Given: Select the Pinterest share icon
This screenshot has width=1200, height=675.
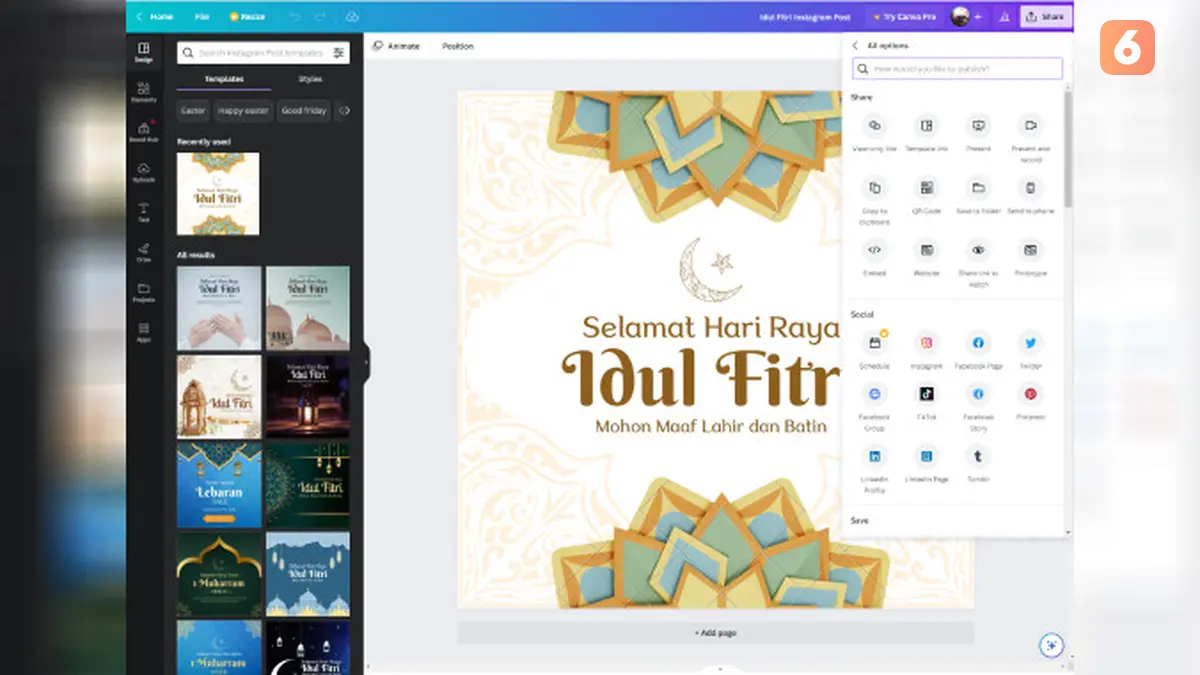Looking at the screenshot, I should click(1030, 394).
